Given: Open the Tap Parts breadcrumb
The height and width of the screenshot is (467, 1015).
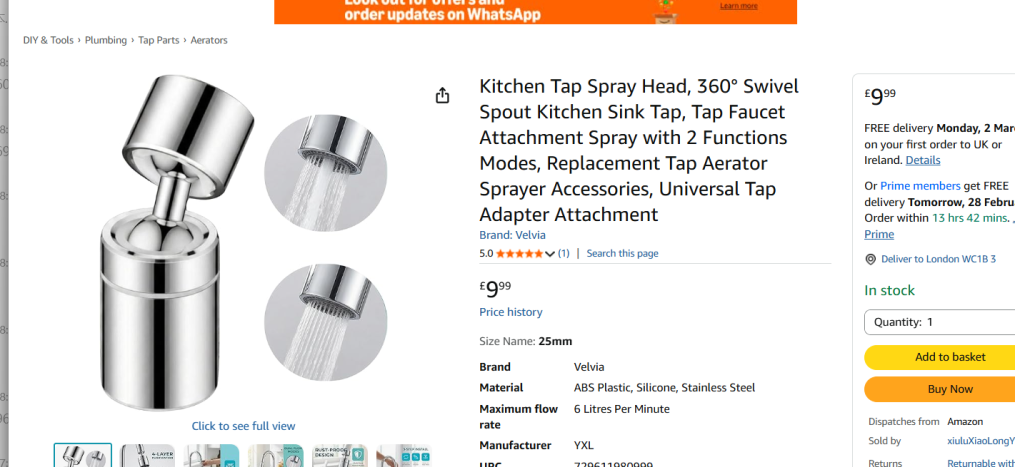Looking at the screenshot, I should [x=159, y=40].
